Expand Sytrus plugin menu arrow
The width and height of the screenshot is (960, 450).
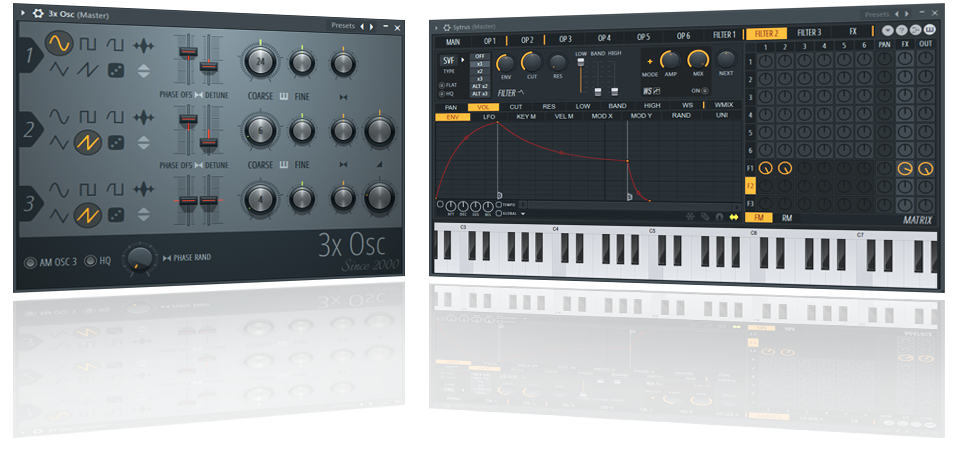point(435,27)
